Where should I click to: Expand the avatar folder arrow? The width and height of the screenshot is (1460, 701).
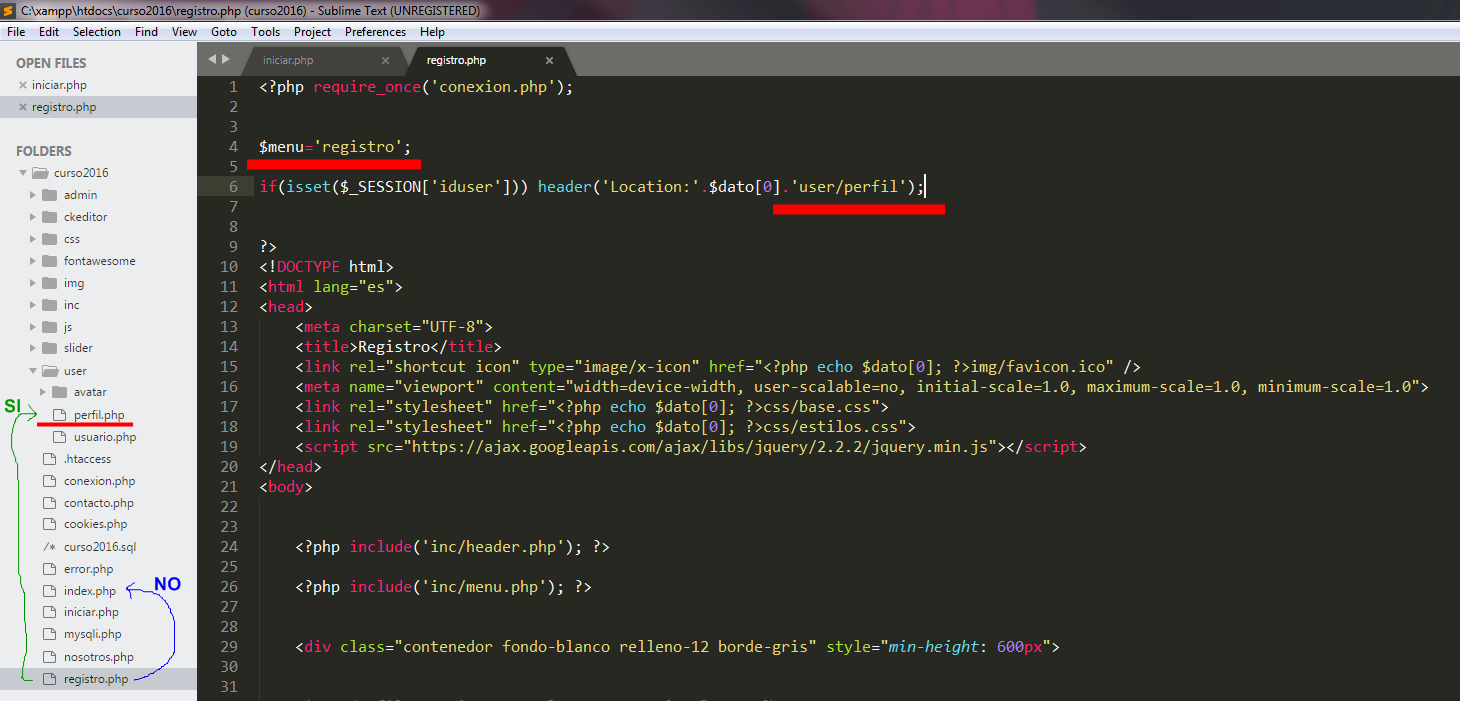[43, 392]
